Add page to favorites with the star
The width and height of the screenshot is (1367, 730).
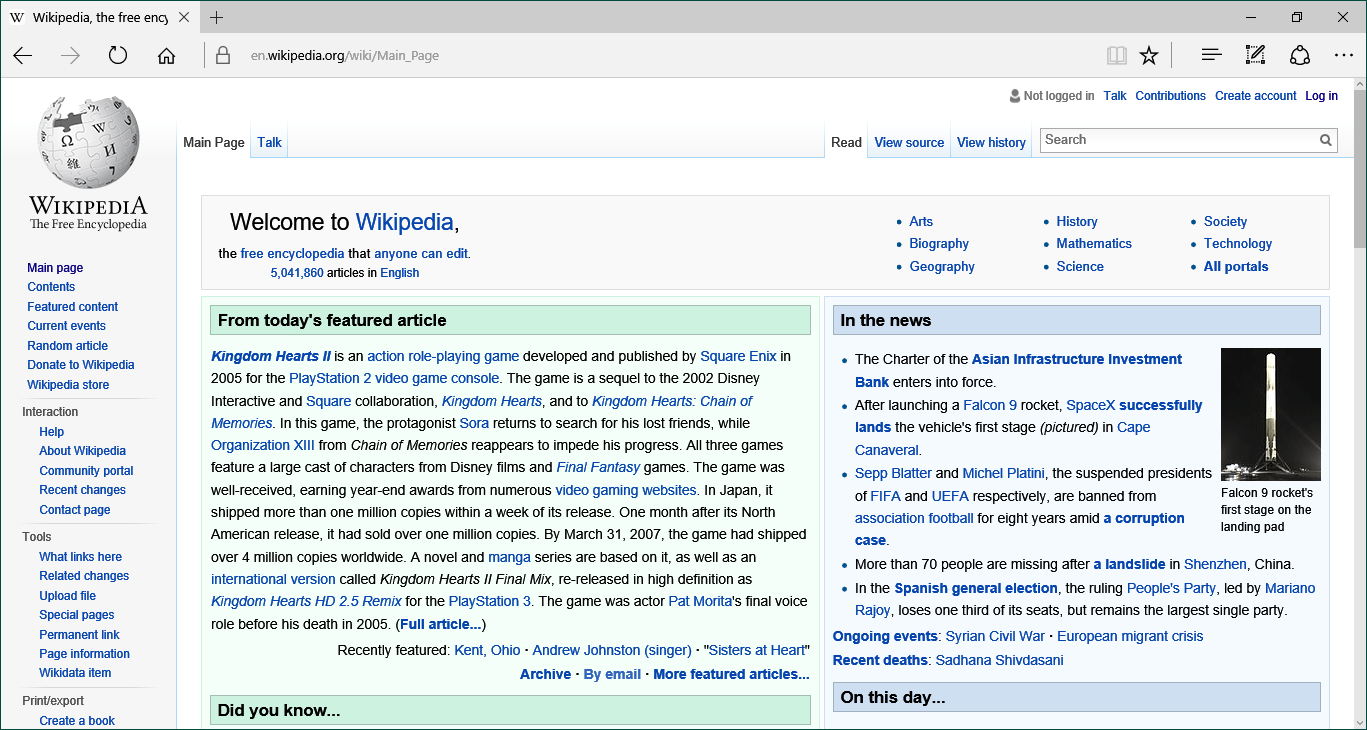tap(1149, 56)
